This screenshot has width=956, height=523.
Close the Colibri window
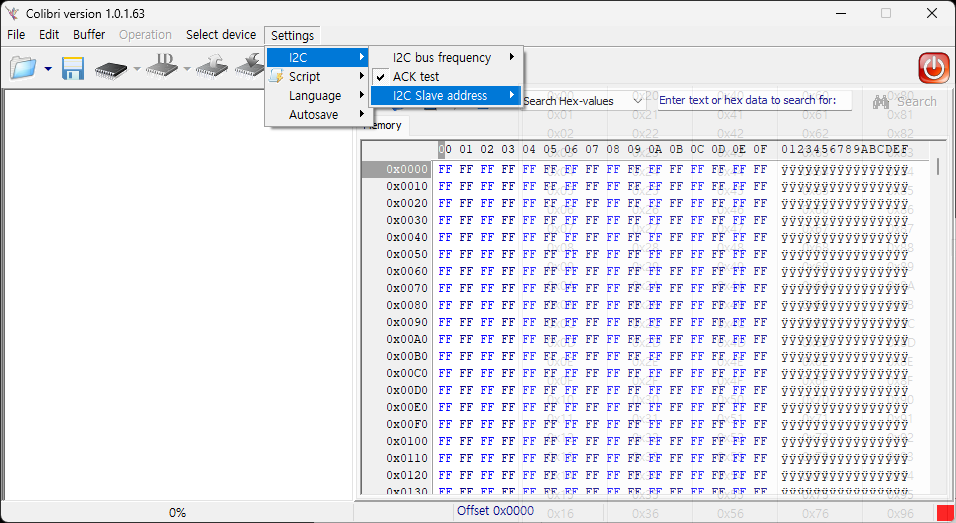coord(932,13)
